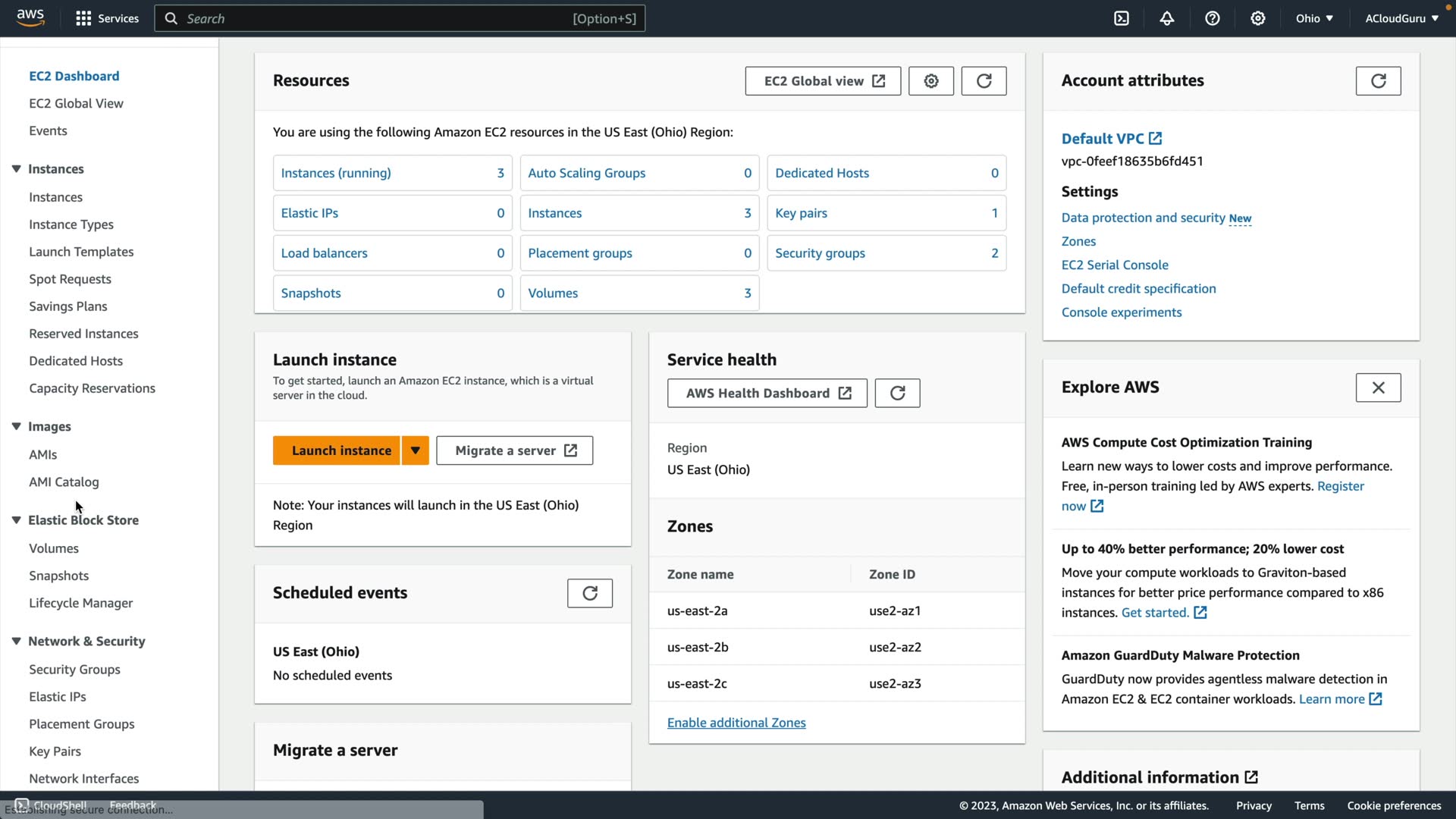Refresh the Resources panel

pos(984,81)
